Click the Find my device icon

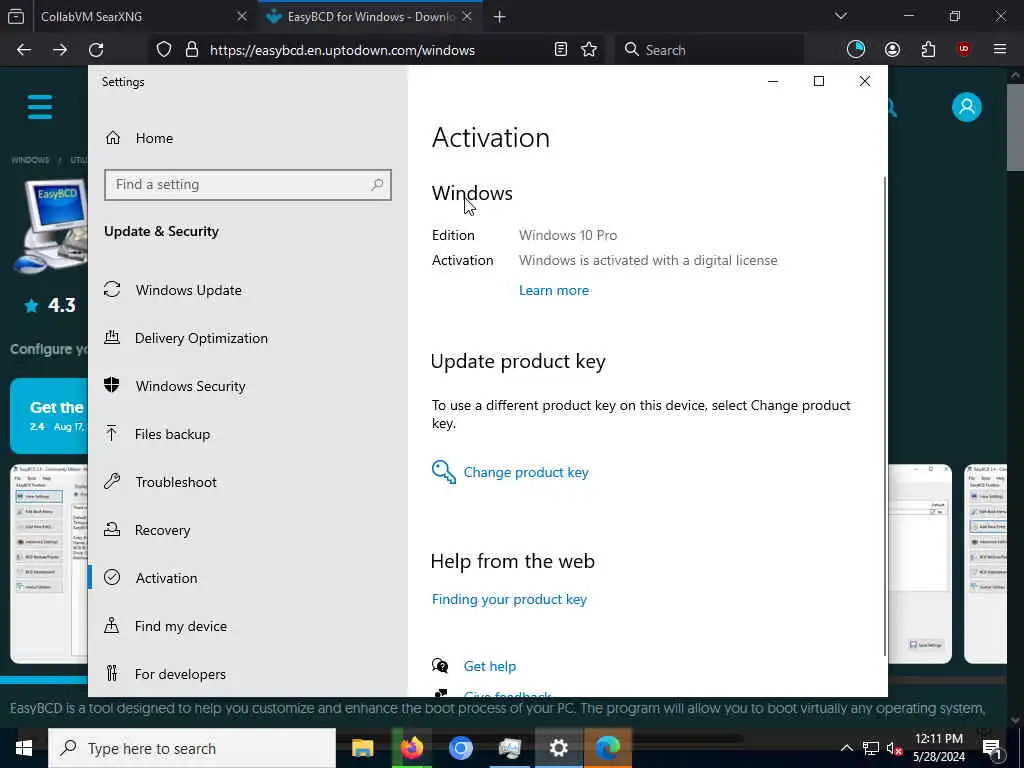[112, 626]
